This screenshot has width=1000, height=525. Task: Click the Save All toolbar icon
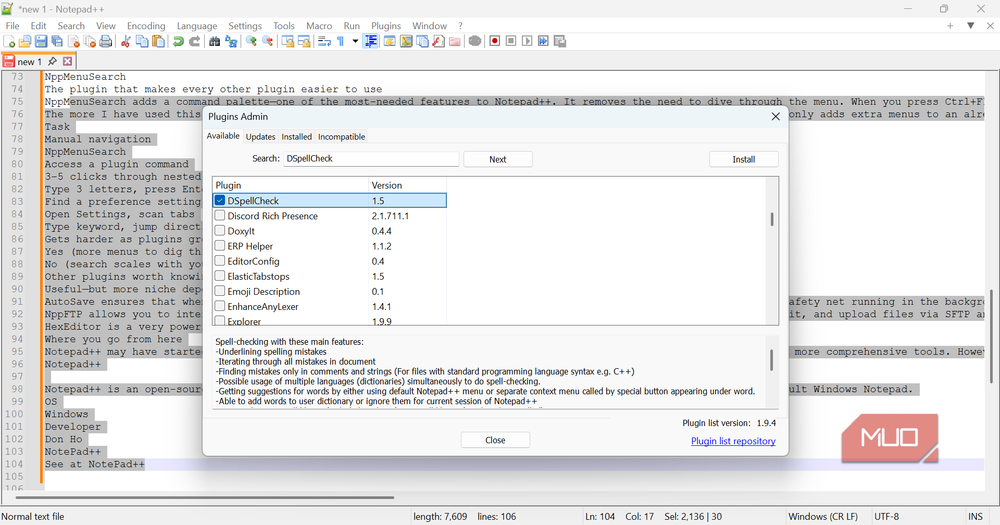pyautogui.click(x=57, y=41)
